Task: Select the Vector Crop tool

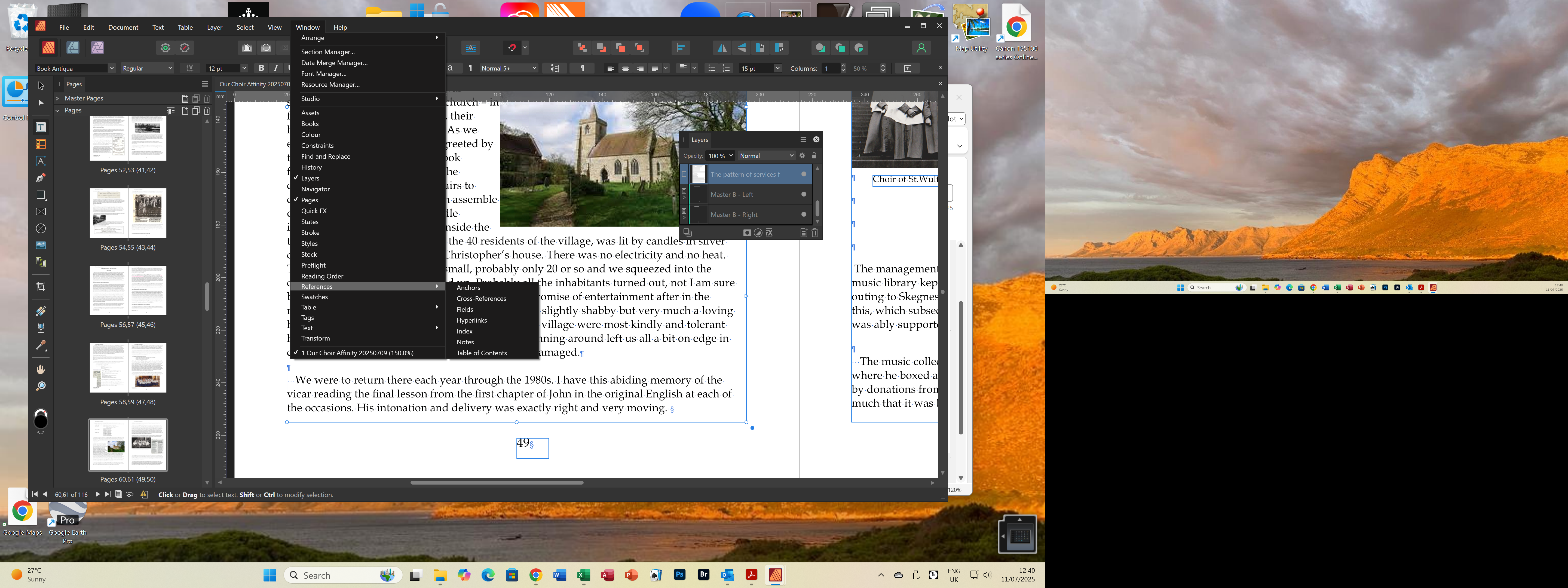Action: pyautogui.click(x=41, y=287)
